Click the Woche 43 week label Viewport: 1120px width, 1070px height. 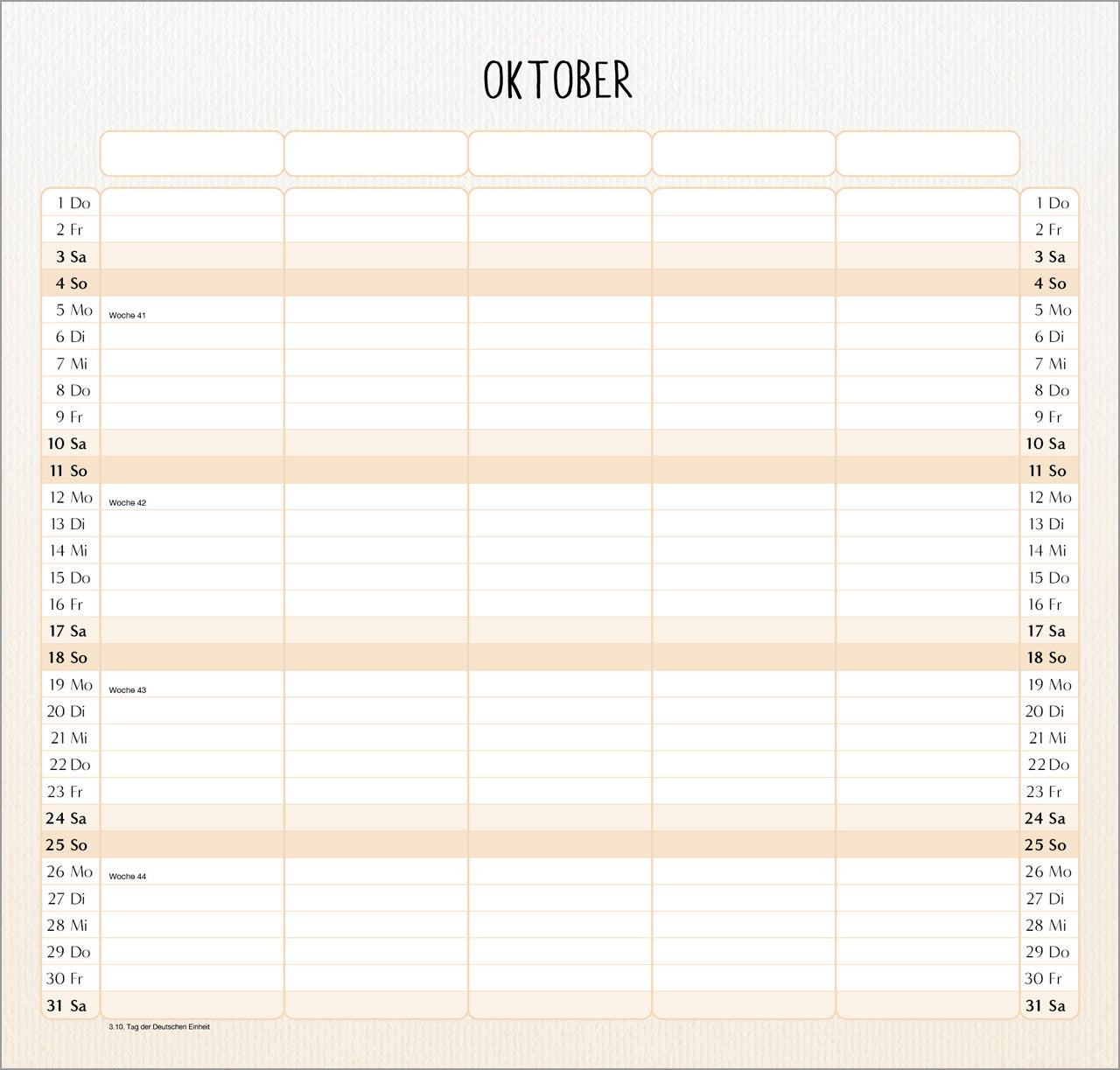pyautogui.click(x=128, y=690)
